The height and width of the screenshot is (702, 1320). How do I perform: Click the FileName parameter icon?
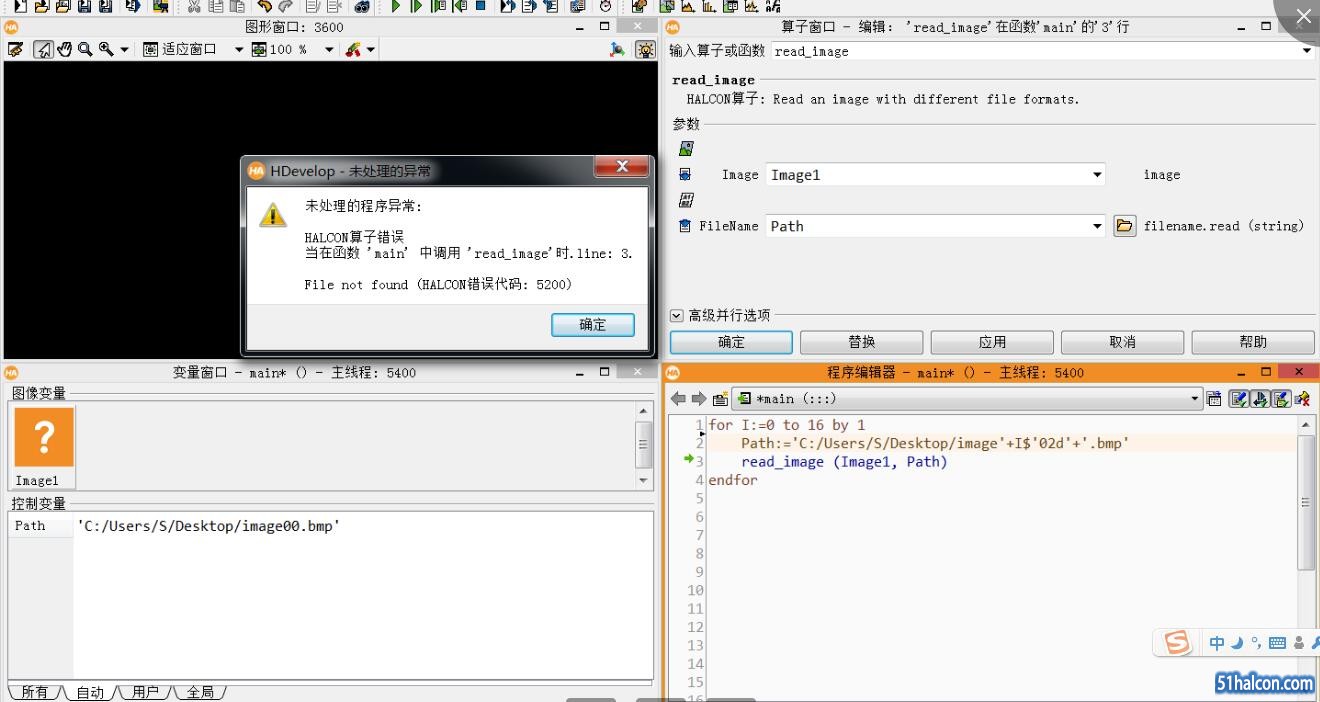point(685,226)
